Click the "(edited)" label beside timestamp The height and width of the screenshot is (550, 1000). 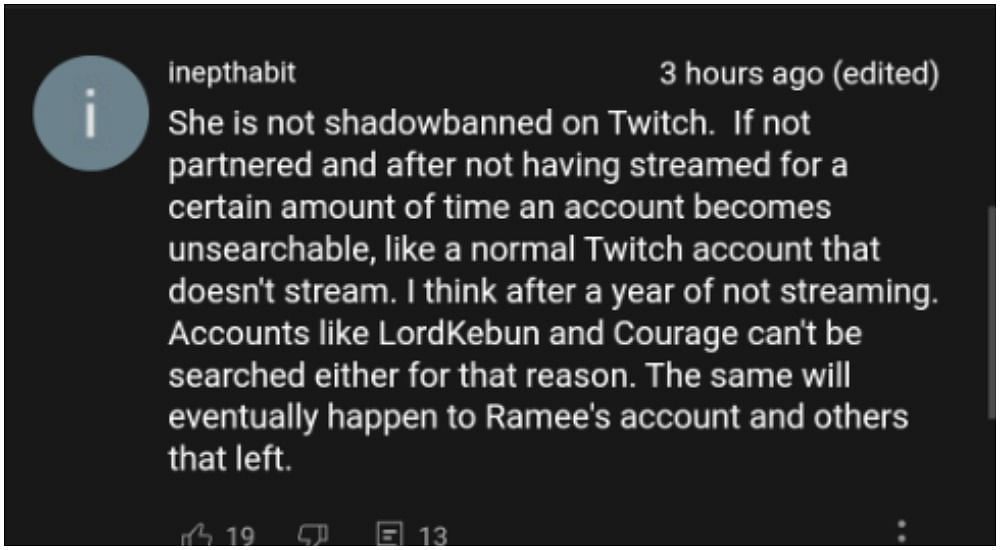point(887,73)
